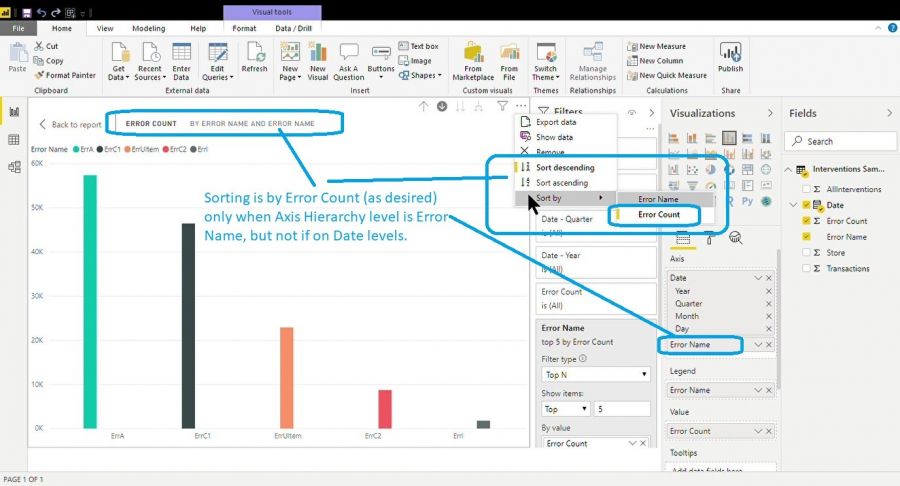900x486 pixels.
Task: Uncheck the Date field checkbox
Action: 806,205
